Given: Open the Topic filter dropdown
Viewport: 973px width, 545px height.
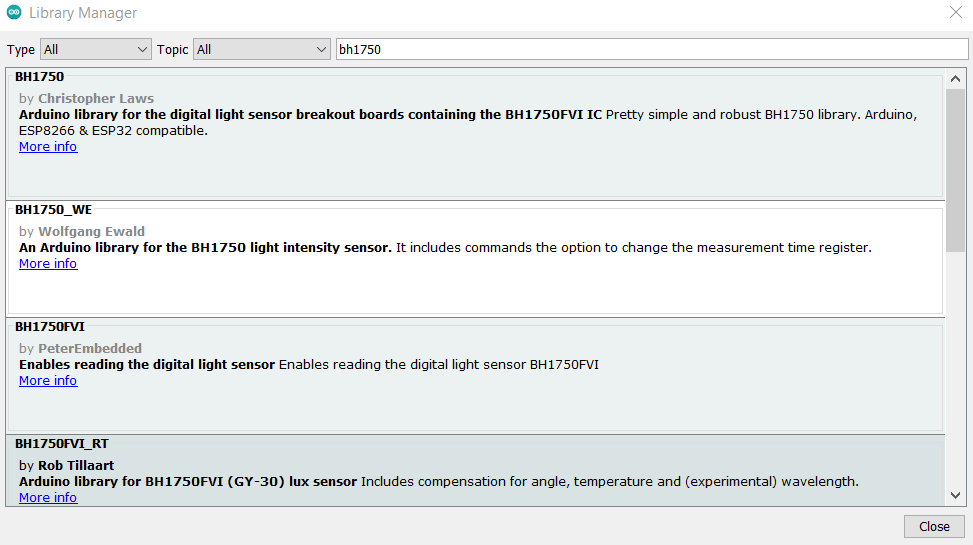Looking at the screenshot, I should 261,50.
